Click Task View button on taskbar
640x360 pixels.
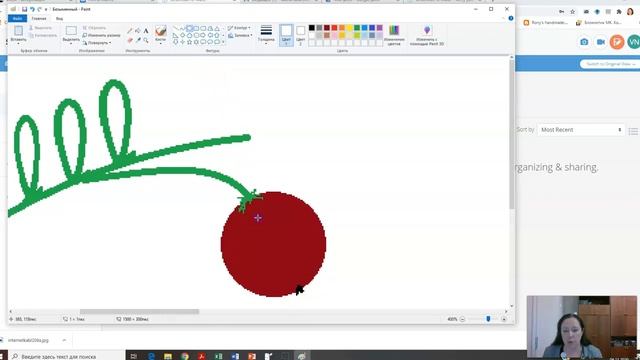tap(133, 356)
